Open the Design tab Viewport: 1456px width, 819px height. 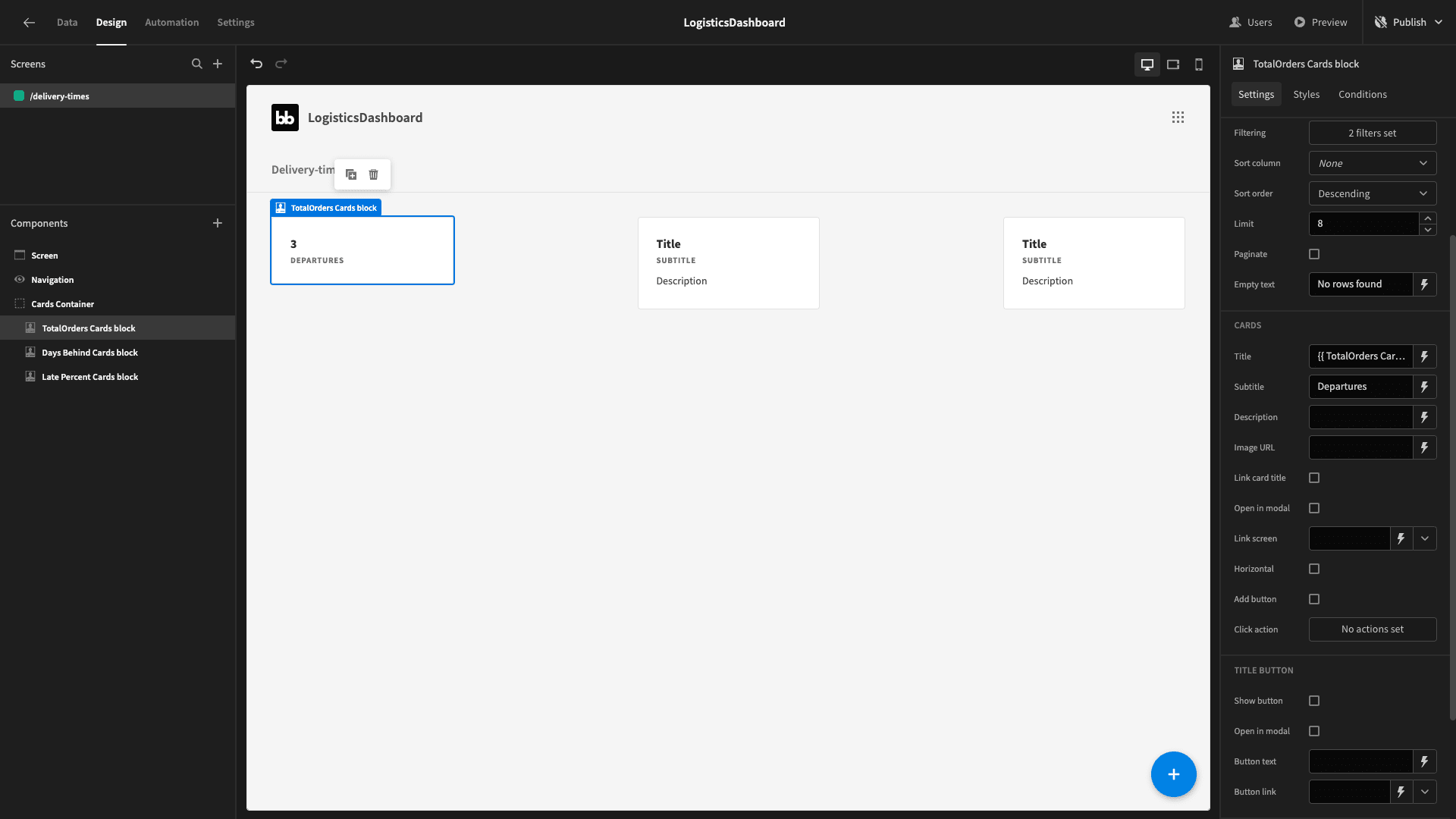click(x=111, y=23)
